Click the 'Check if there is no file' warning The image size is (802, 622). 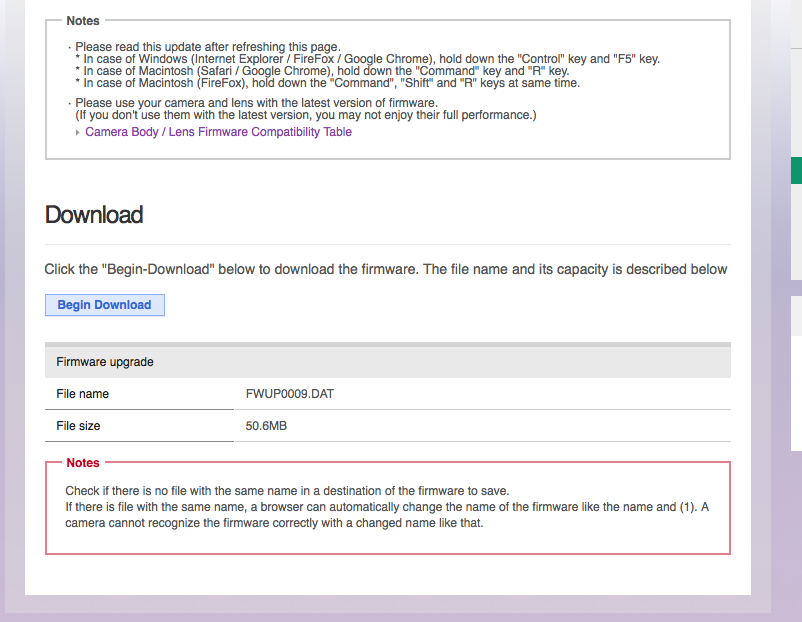(288, 491)
